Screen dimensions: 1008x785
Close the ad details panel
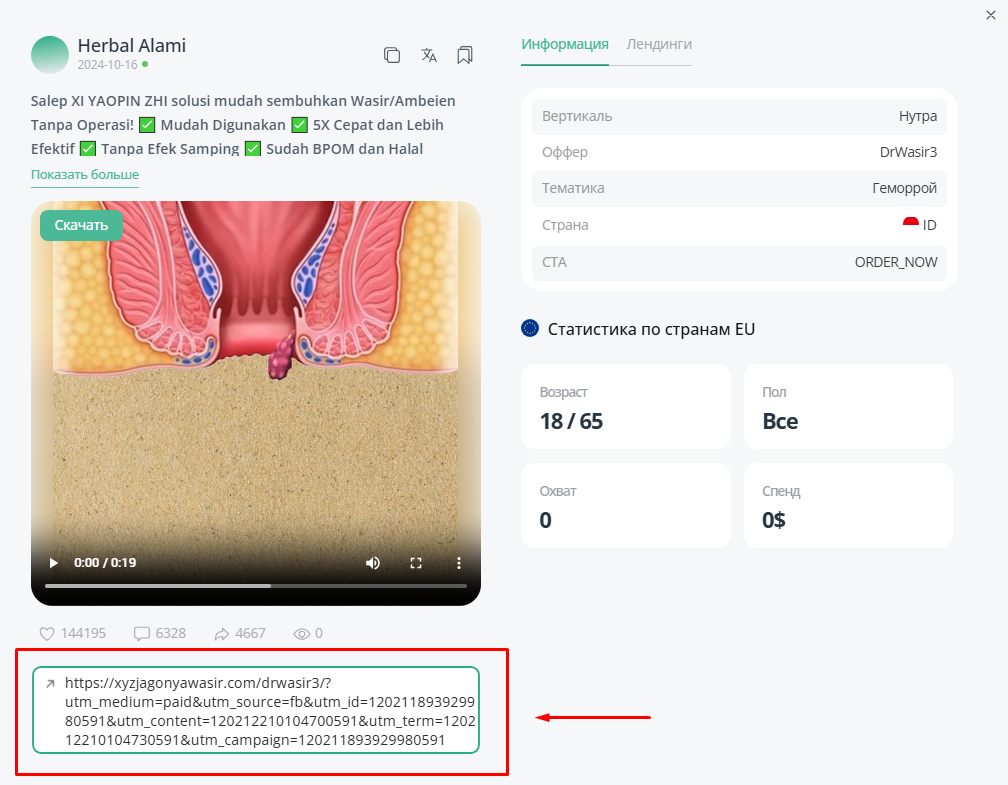tap(991, 15)
